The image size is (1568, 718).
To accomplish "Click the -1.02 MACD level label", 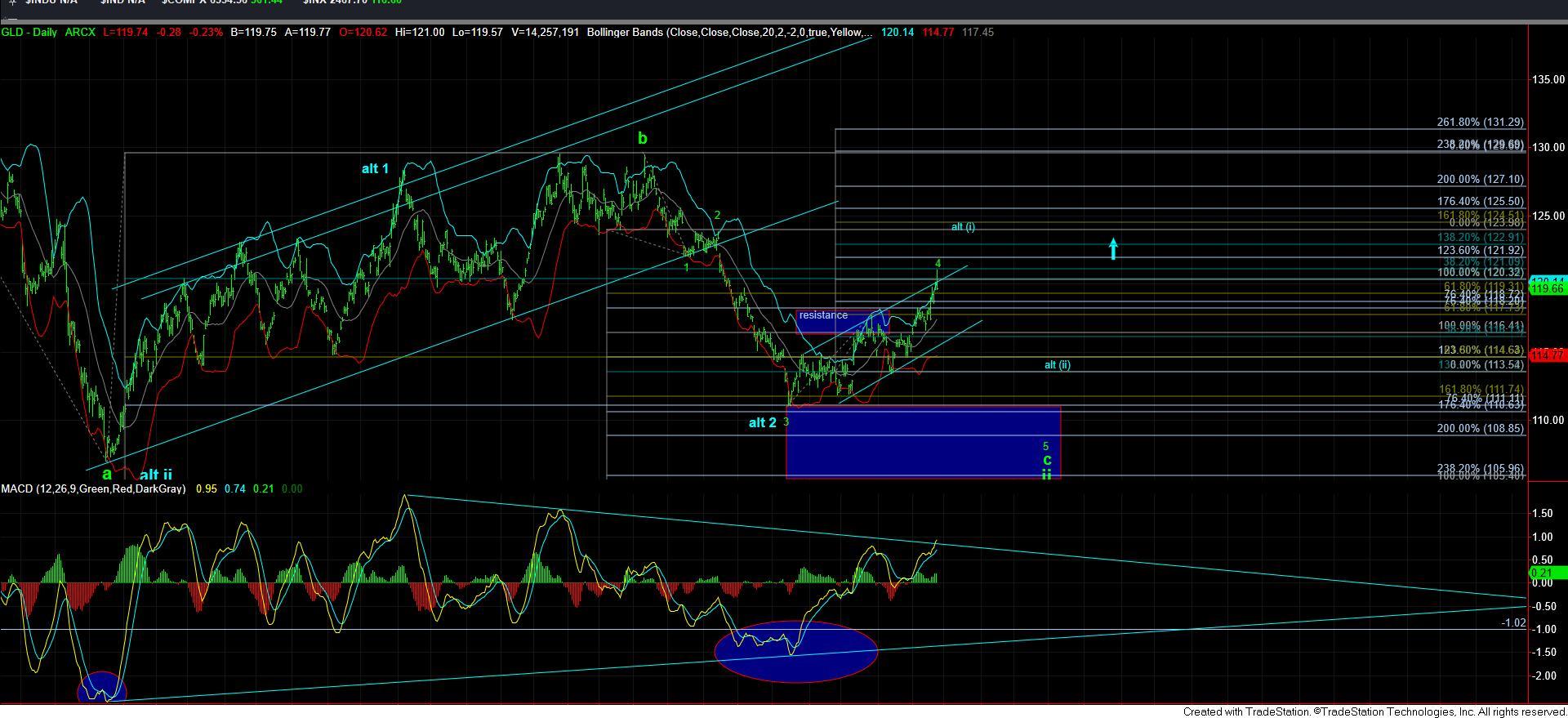I will click(1513, 623).
